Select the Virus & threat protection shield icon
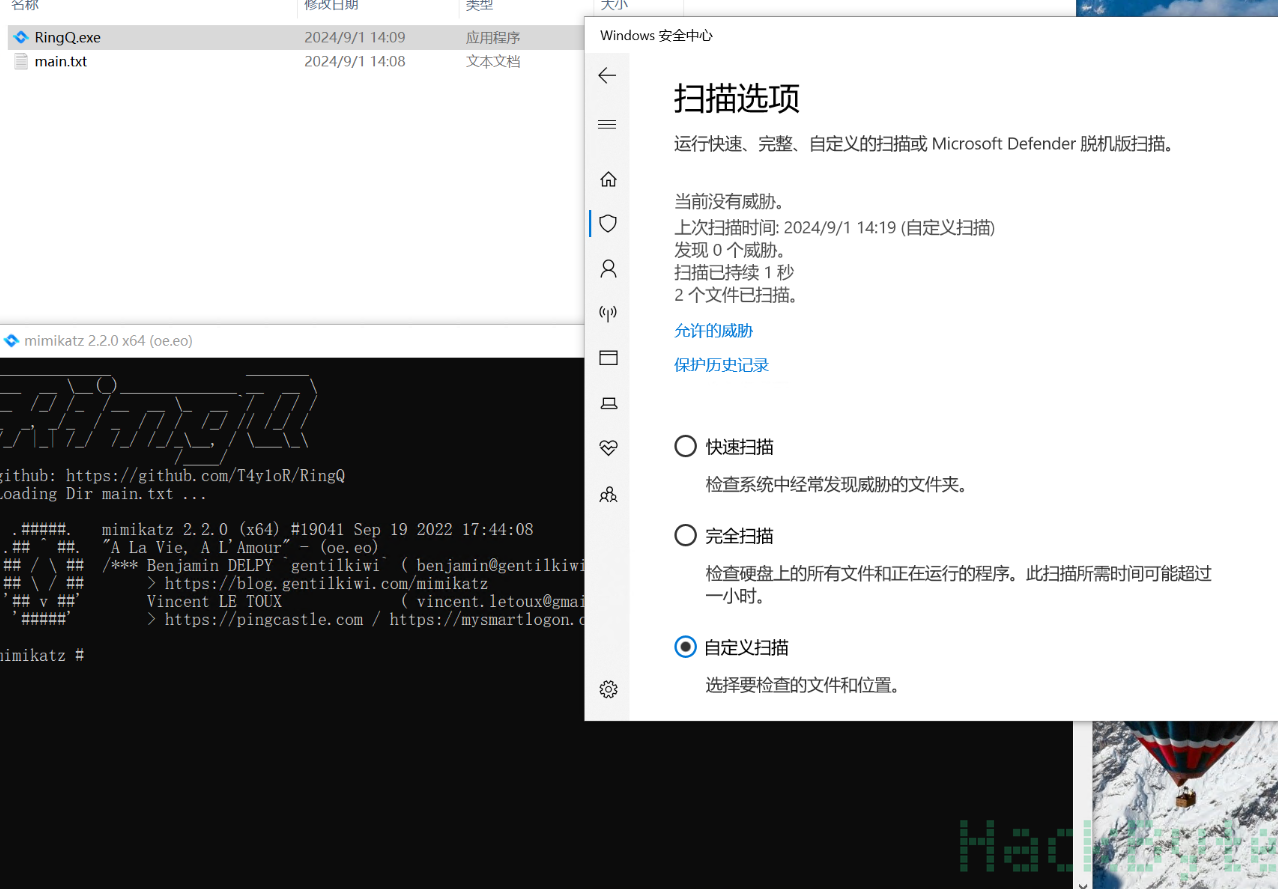This screenshot has width=1278, height=889. point(608,223)
